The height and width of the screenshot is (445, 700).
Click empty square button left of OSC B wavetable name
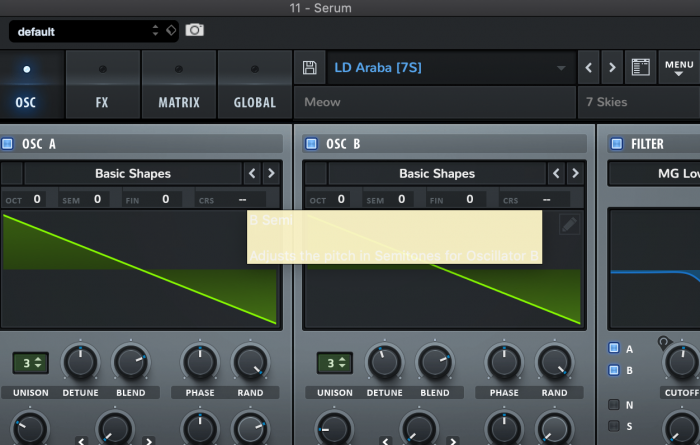tap(316, 173)
